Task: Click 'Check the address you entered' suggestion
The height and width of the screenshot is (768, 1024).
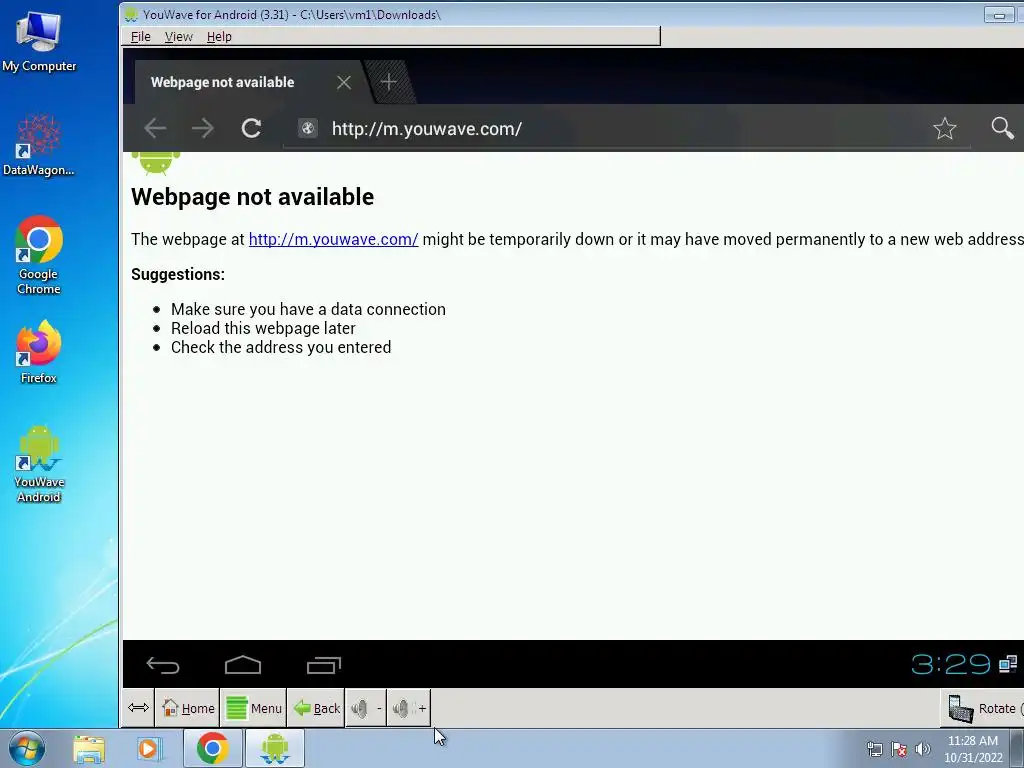Action: tap(281, 347)
